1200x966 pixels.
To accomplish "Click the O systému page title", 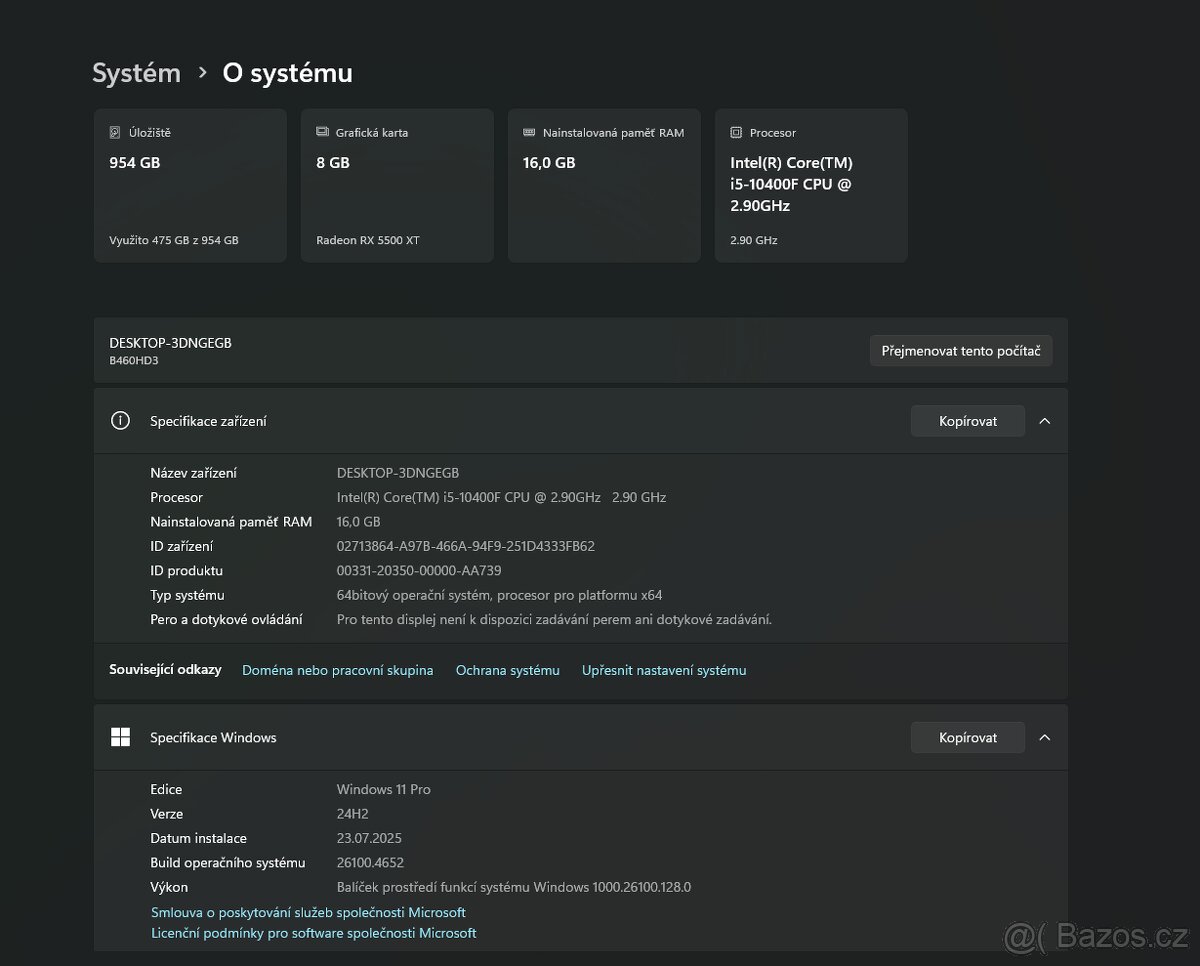I will (x=287, y=73).
